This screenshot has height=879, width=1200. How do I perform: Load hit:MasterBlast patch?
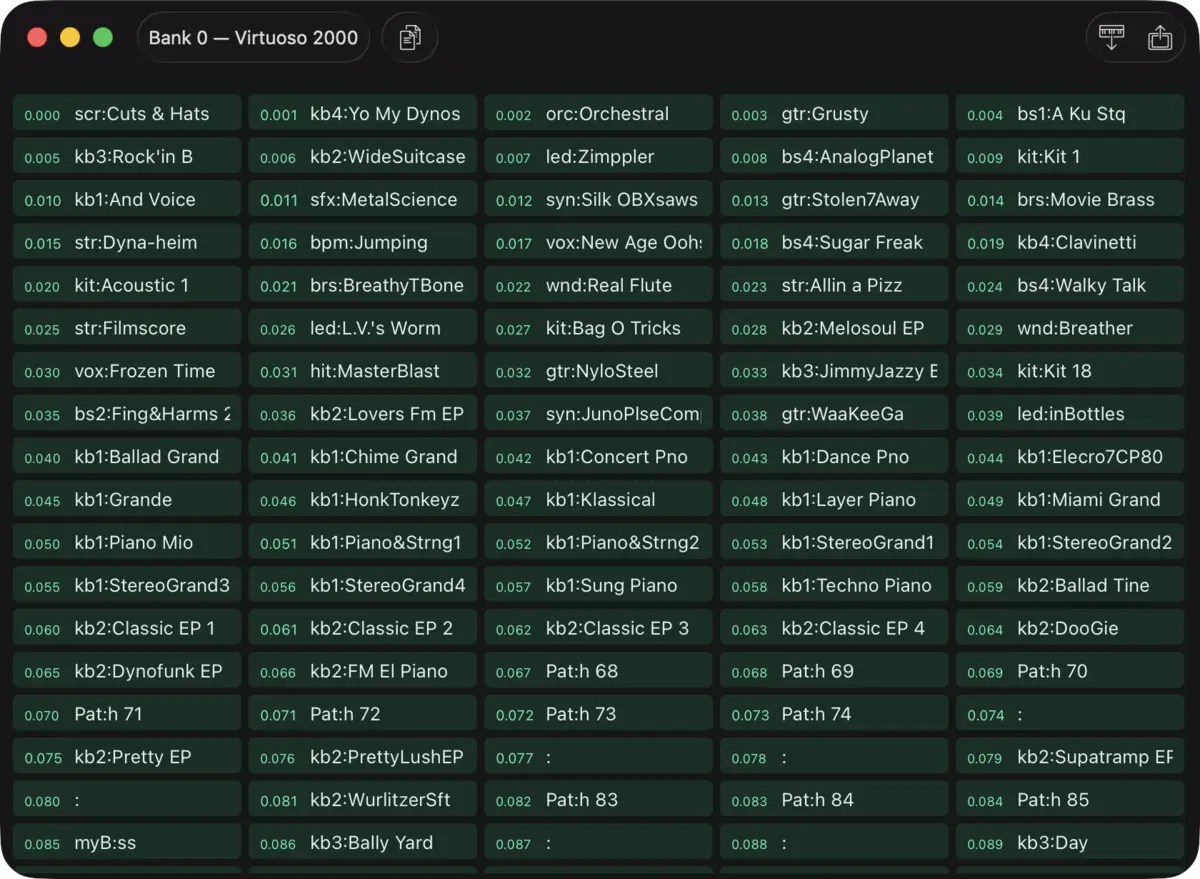363,371
